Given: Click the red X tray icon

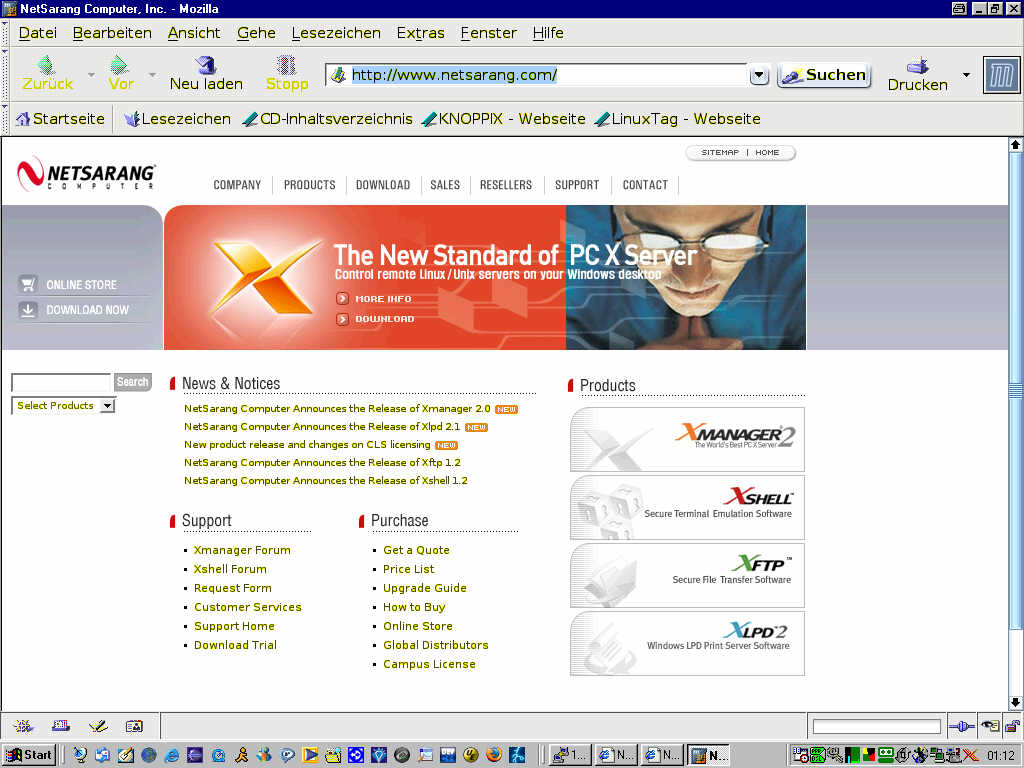Looking at the screenshot, I should point(970,756).
